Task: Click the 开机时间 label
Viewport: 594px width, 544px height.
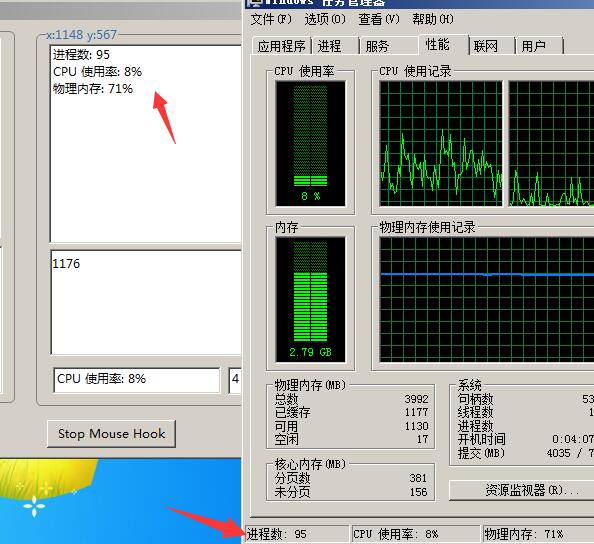Action: (481, 439)
